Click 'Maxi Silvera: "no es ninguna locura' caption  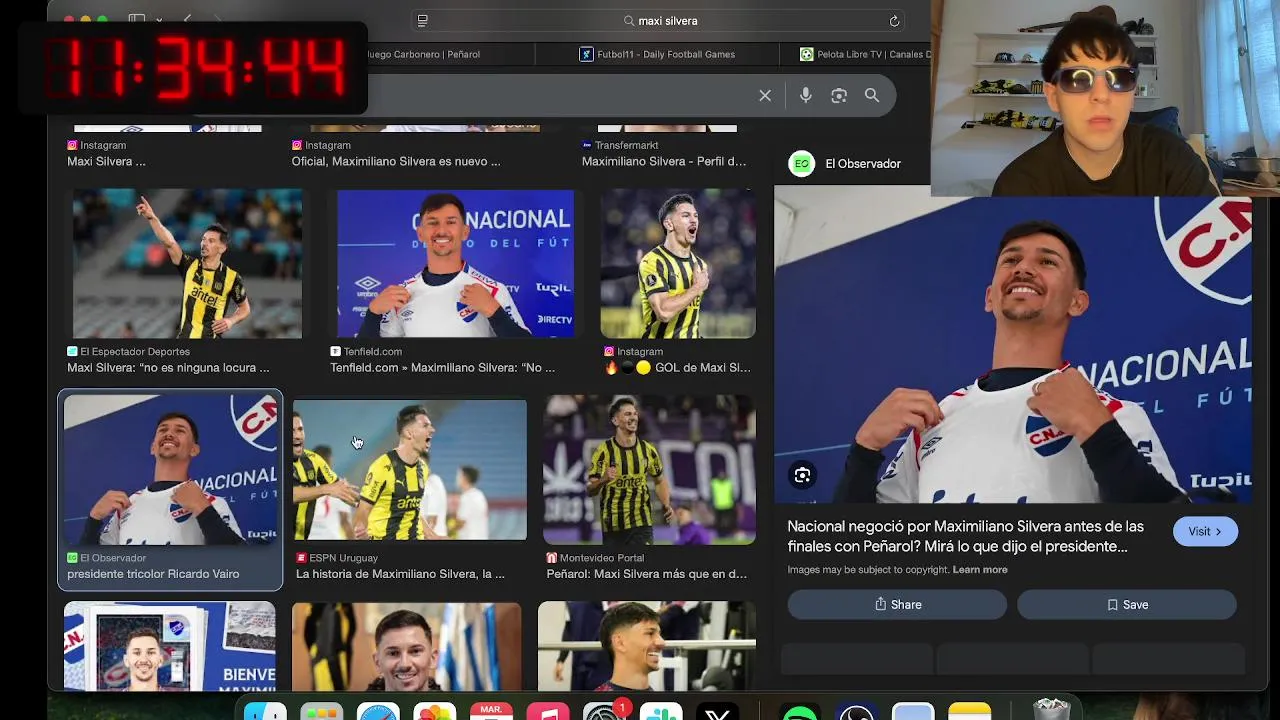[168, 367]
